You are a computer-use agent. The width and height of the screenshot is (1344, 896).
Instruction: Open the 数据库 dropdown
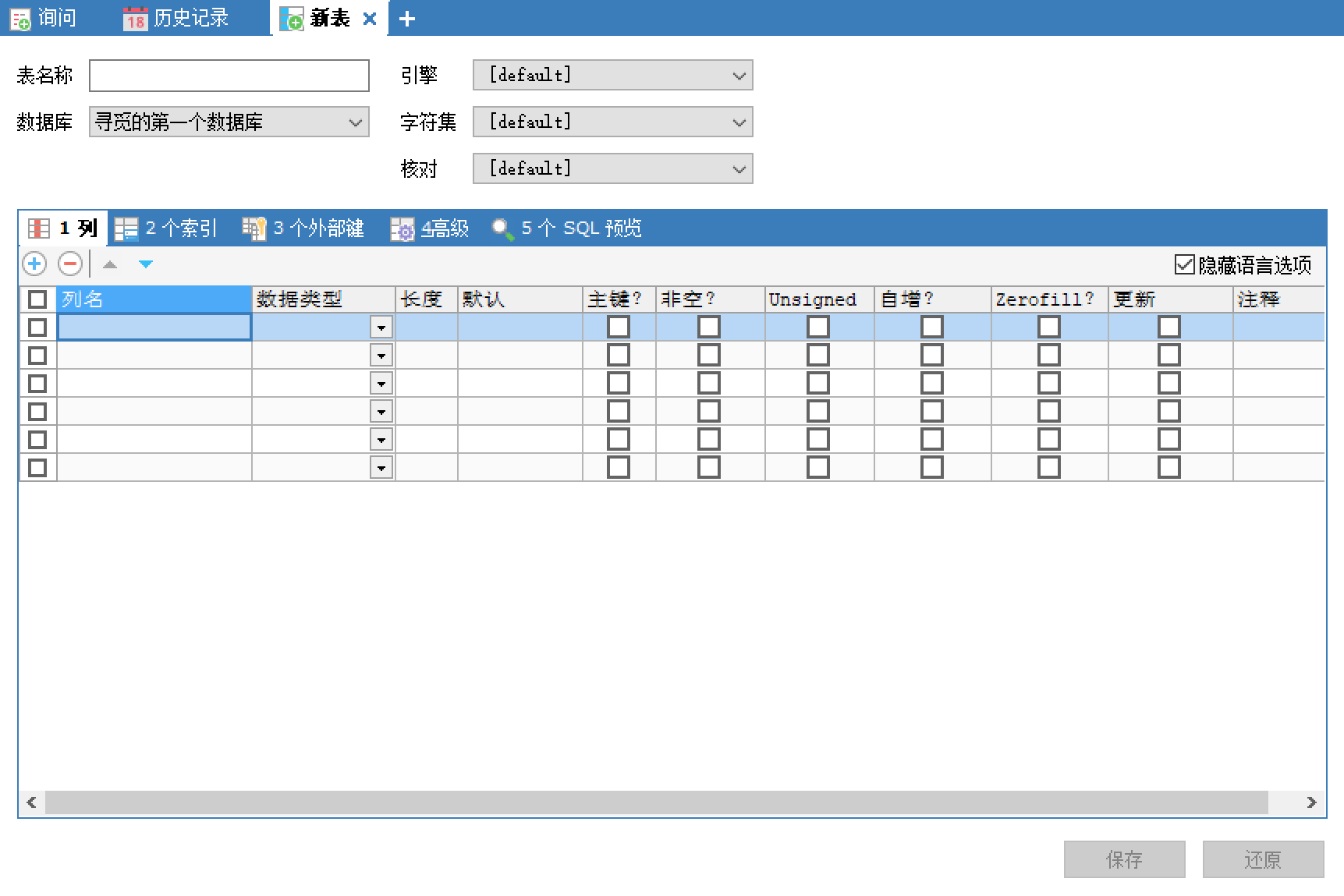[229, 122]
